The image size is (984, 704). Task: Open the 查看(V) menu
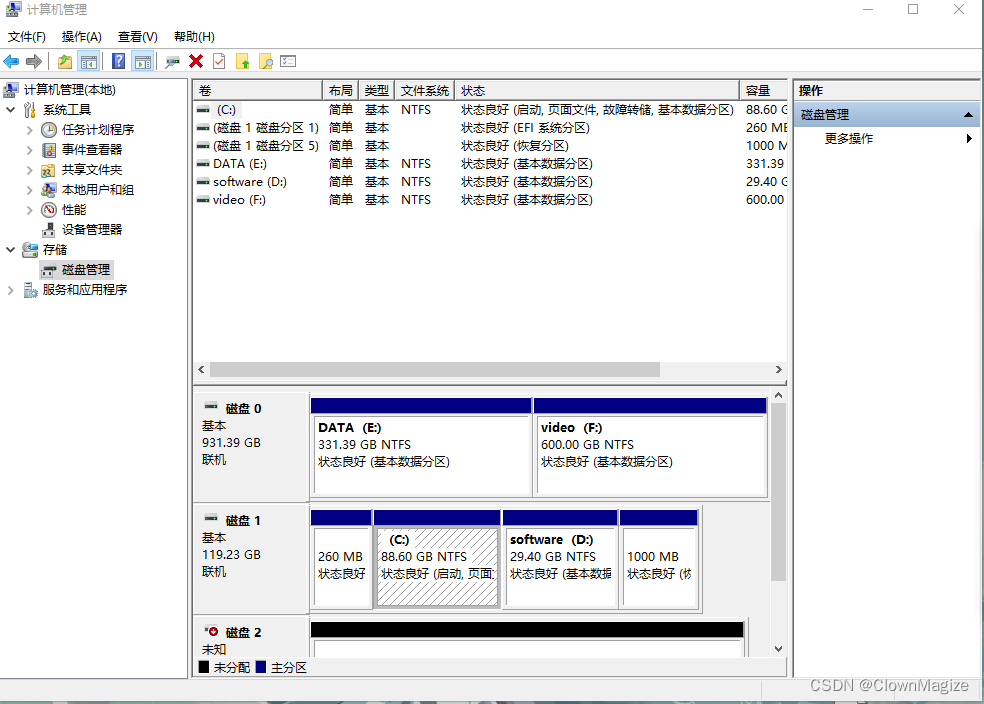point(137,37)
